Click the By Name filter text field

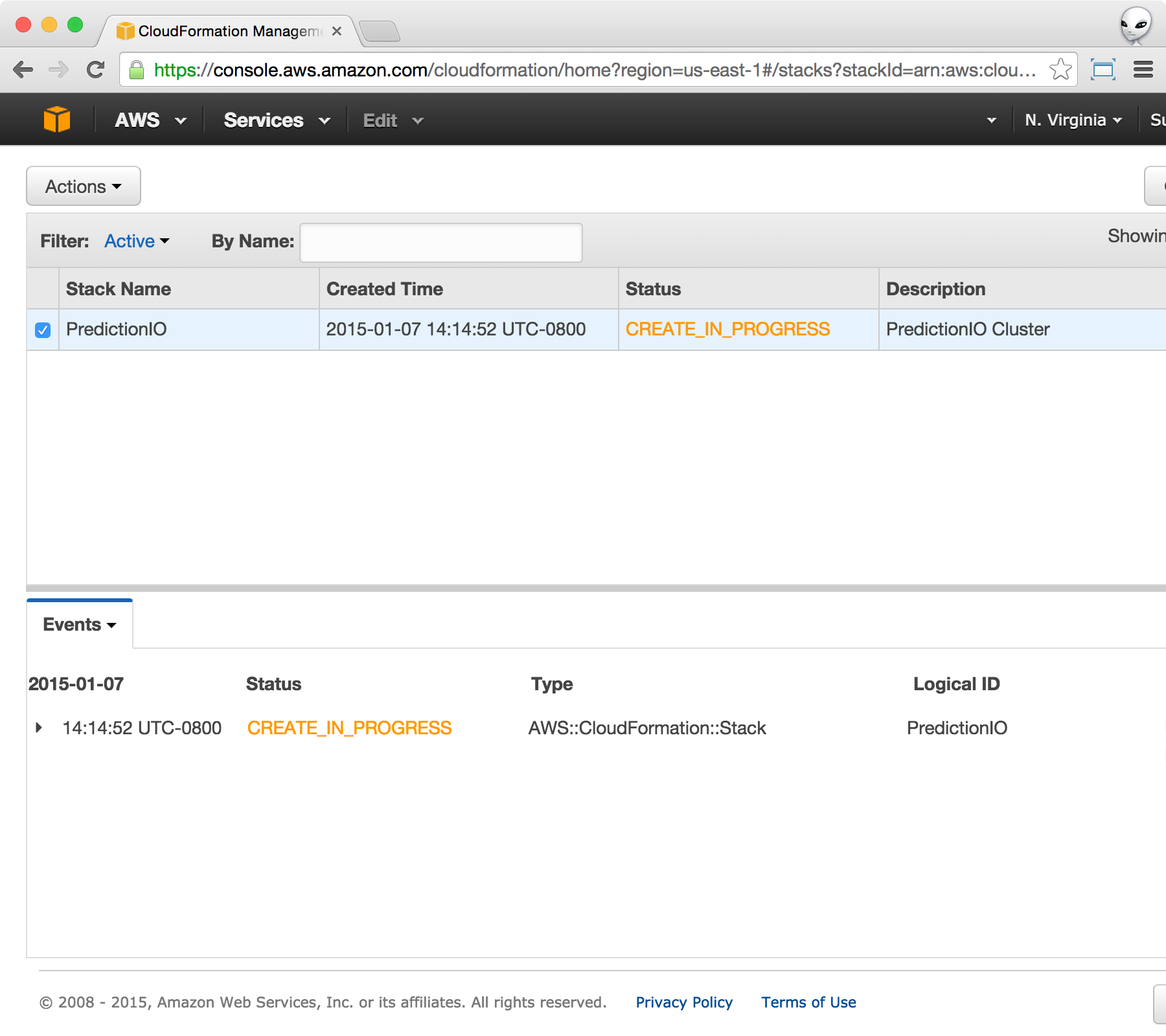440,243
